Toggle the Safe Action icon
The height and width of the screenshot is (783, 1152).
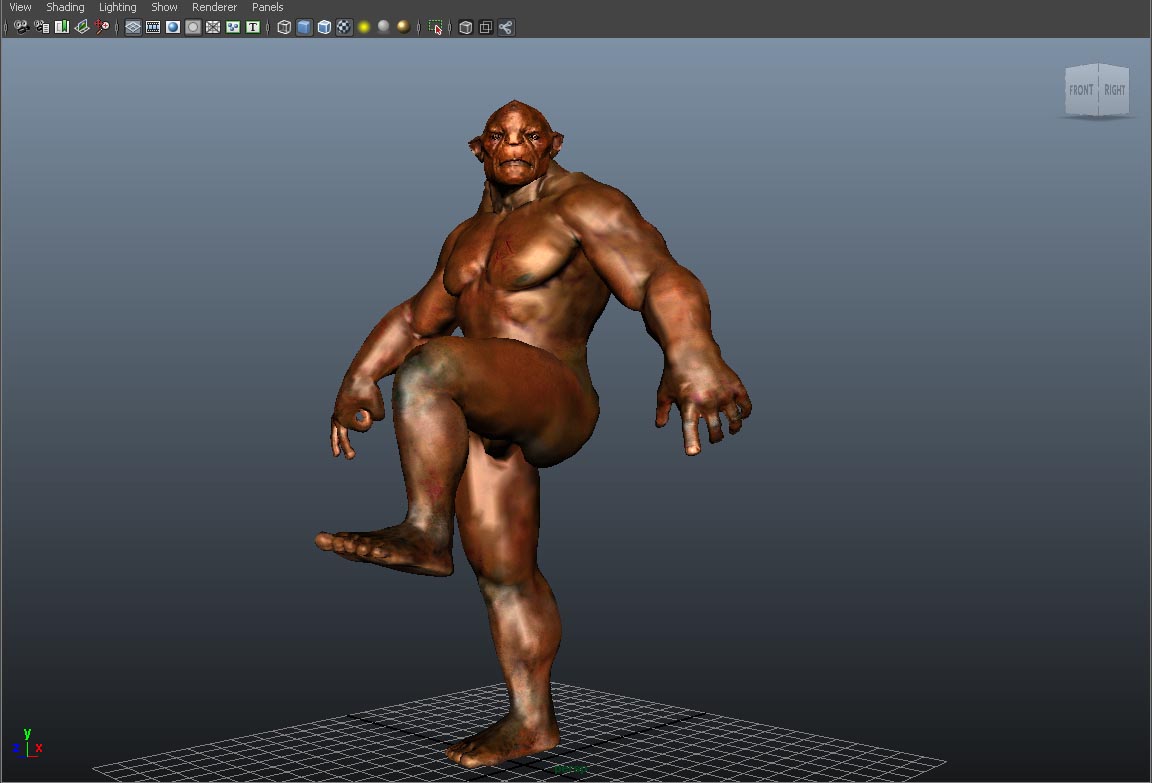point(233,27)
